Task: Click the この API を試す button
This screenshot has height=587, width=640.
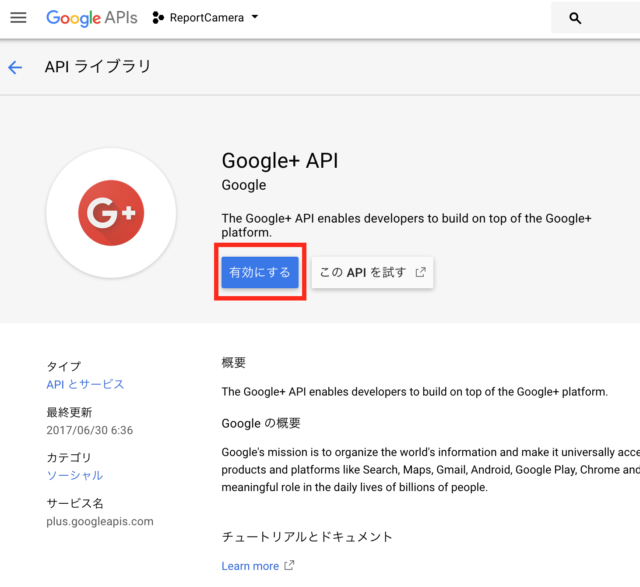Action: point(372,272)
